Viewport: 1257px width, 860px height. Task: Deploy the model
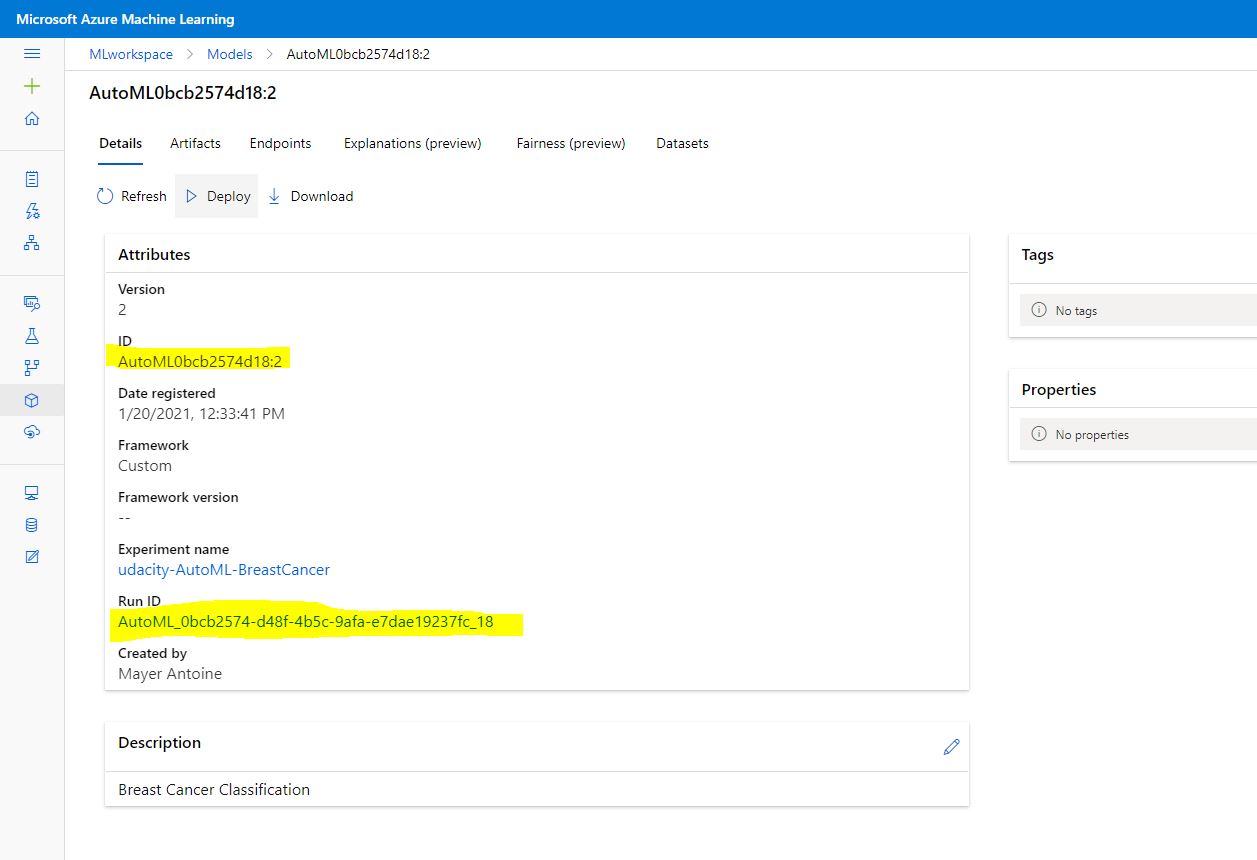217,196
